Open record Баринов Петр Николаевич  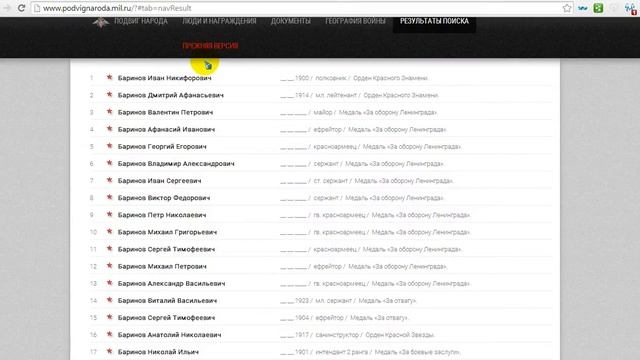[162, 215]
